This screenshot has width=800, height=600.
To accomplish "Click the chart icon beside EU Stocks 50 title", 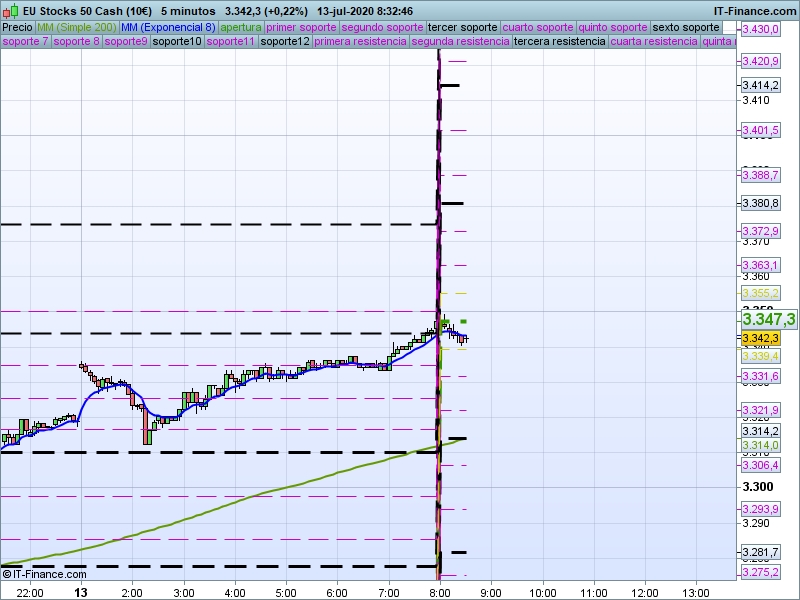I will point(8,10).
